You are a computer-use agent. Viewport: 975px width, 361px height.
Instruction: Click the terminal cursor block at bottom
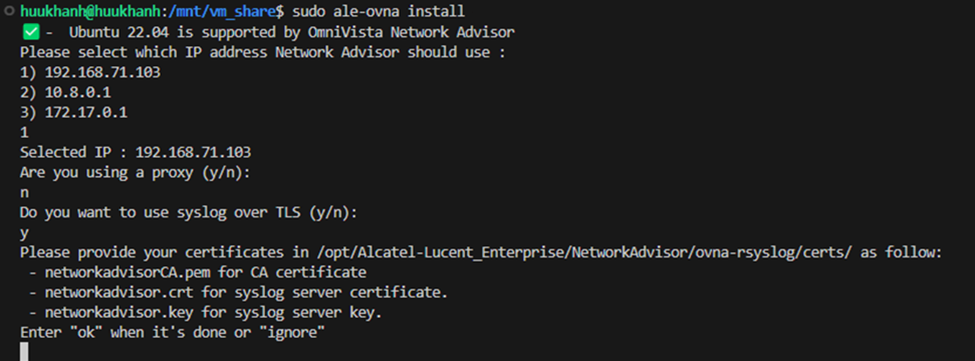click(x=24, y=352)
